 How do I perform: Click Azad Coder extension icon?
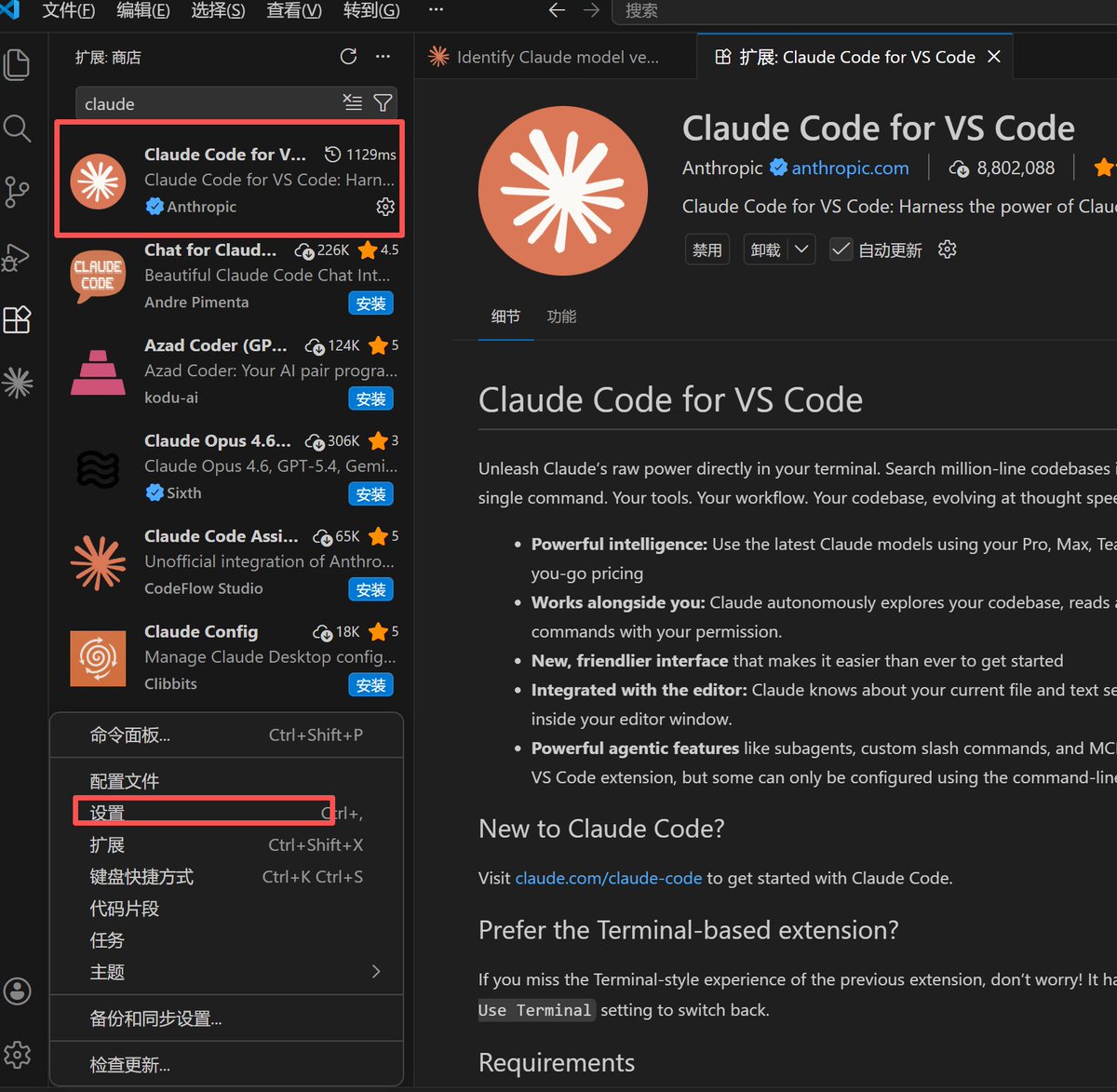pyautogui.click(x=99, y=371)
